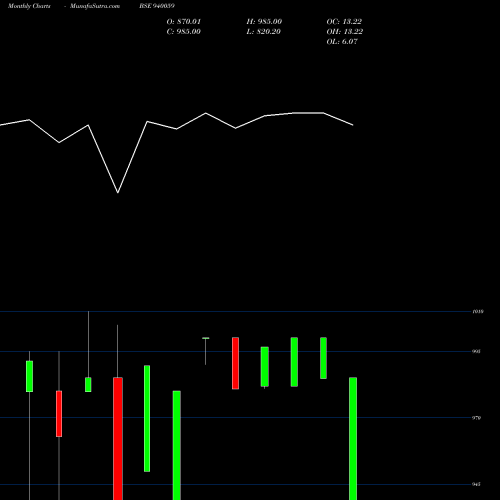
Task: Click the 970 price axis label
Action: pos(476,418)
